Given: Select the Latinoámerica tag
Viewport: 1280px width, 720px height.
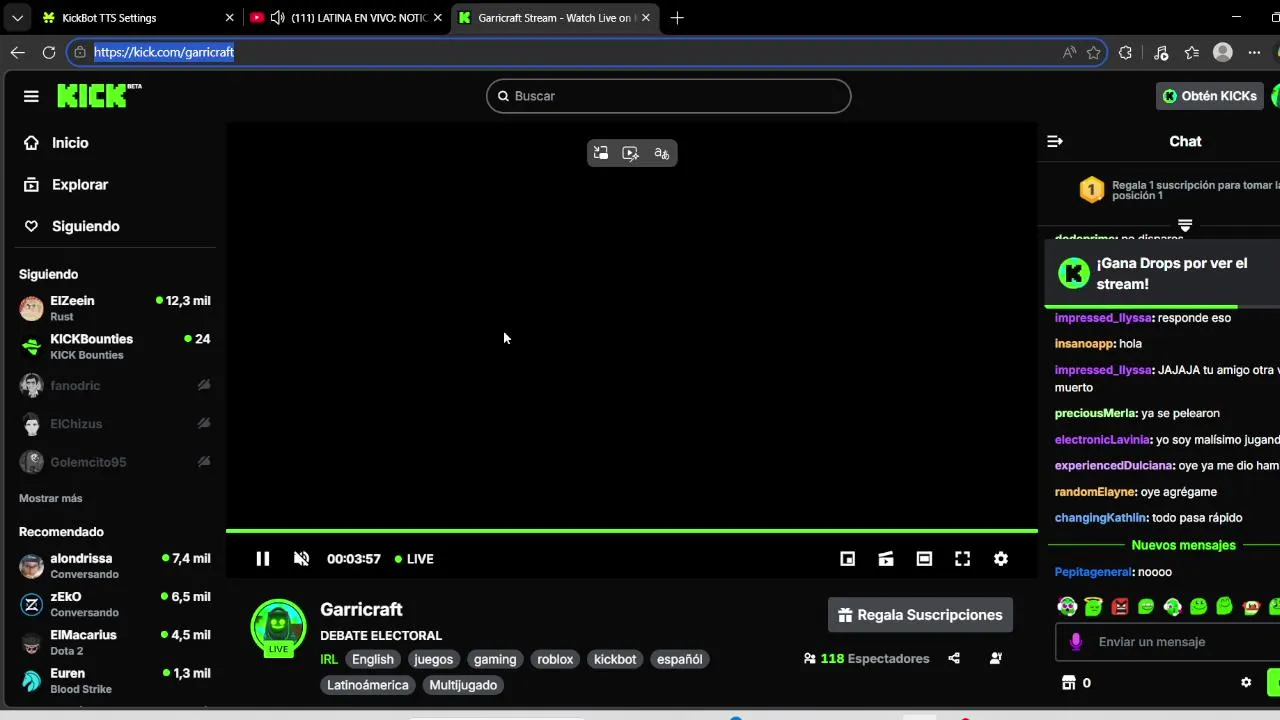Looking at the screenshot, I should click(x=368, y=685).
